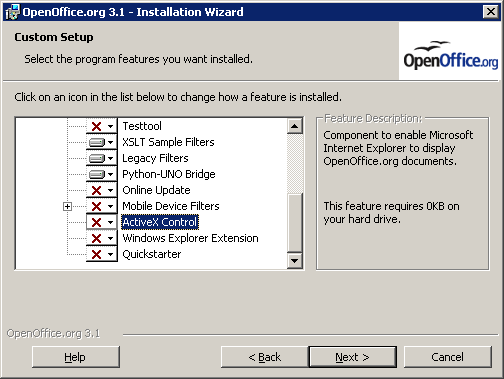Viewport: 504px width, 379px height.
Task: Open the Python-UNO Bridge drive icon dropdown
Action: pos(102,174)
